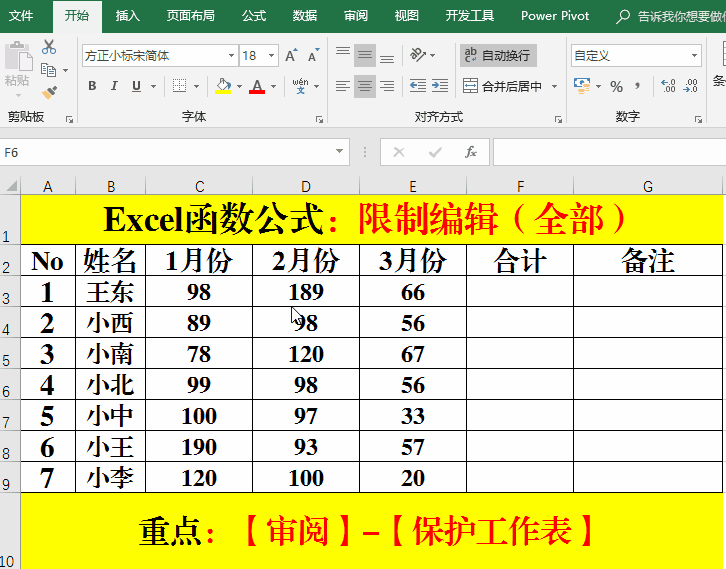Click the align right icon
The width and height of the screenshot is (726, 569).
point(387,86)
